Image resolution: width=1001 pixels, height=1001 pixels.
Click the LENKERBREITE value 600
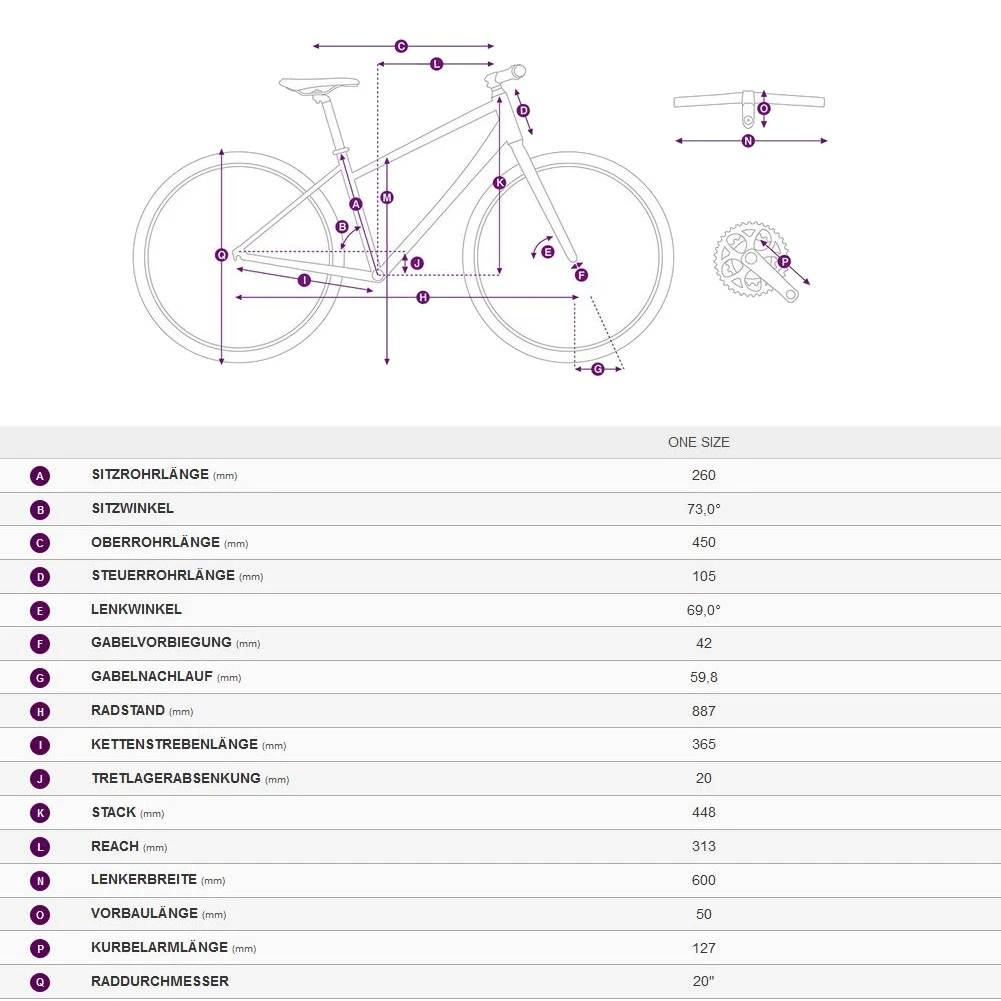(x=704, y=881)
